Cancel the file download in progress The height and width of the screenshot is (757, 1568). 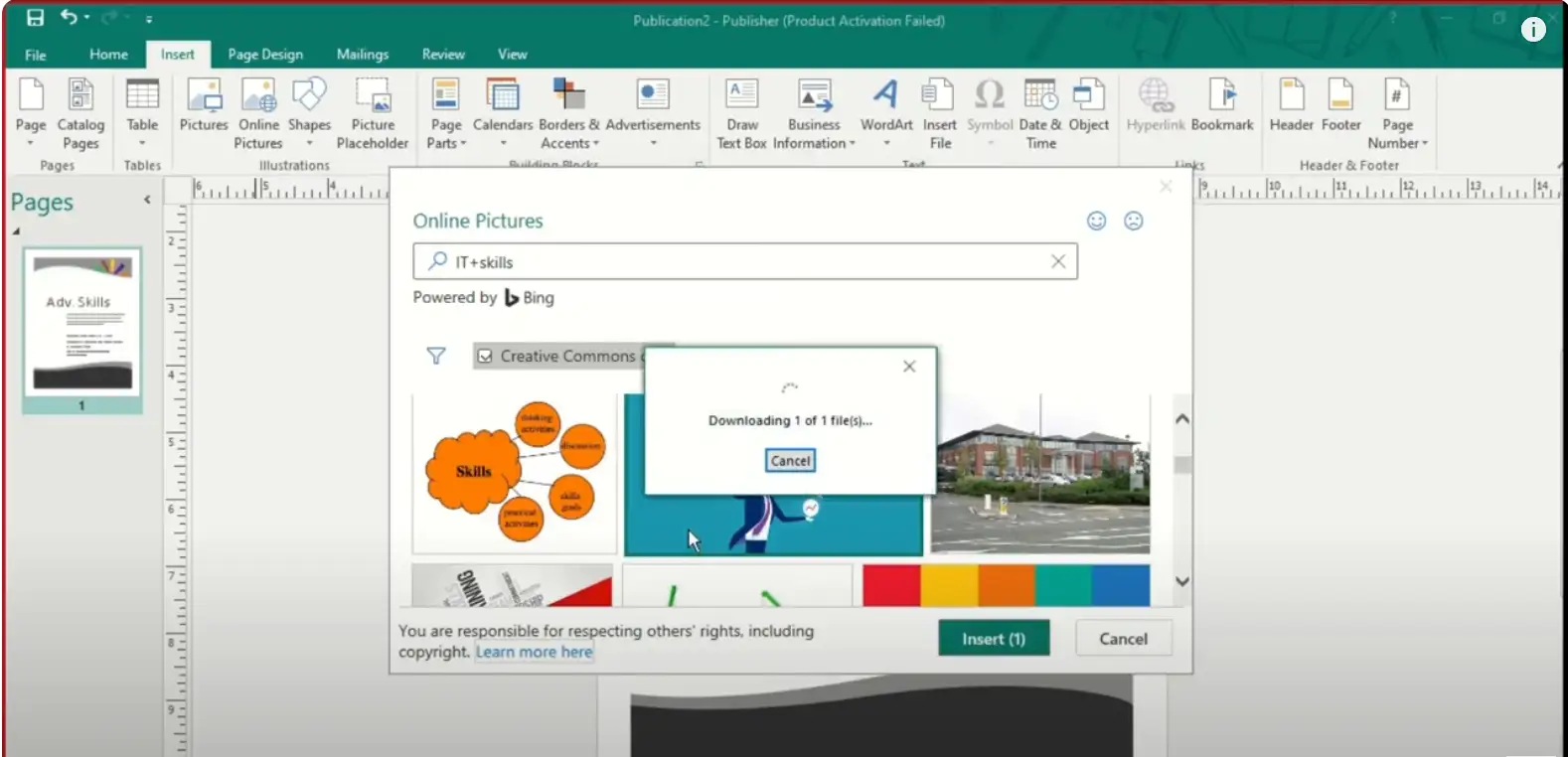(790, 461)
